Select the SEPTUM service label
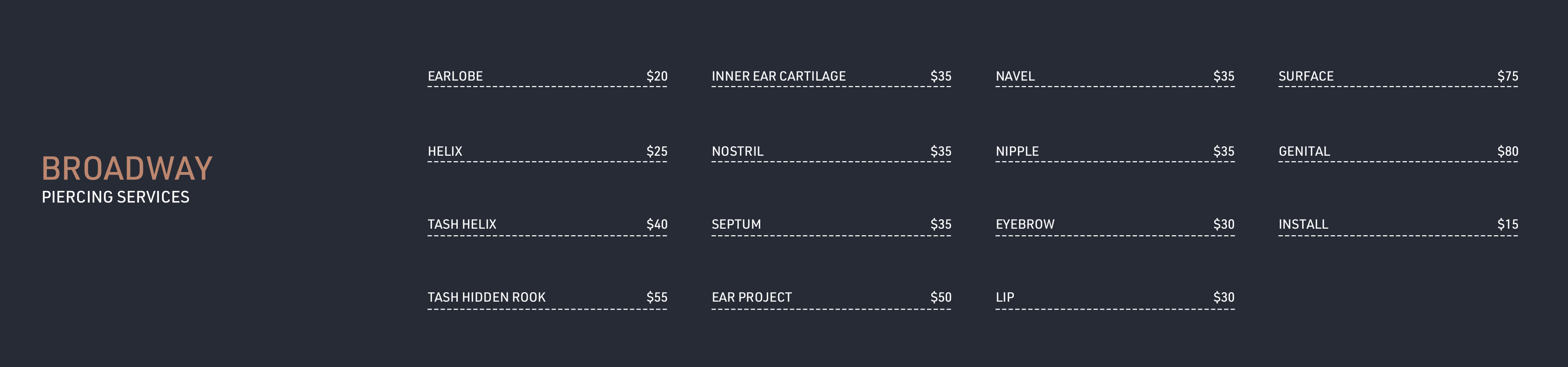The image size is (1568, 367). pyautogui.click(x=736, y=224)
